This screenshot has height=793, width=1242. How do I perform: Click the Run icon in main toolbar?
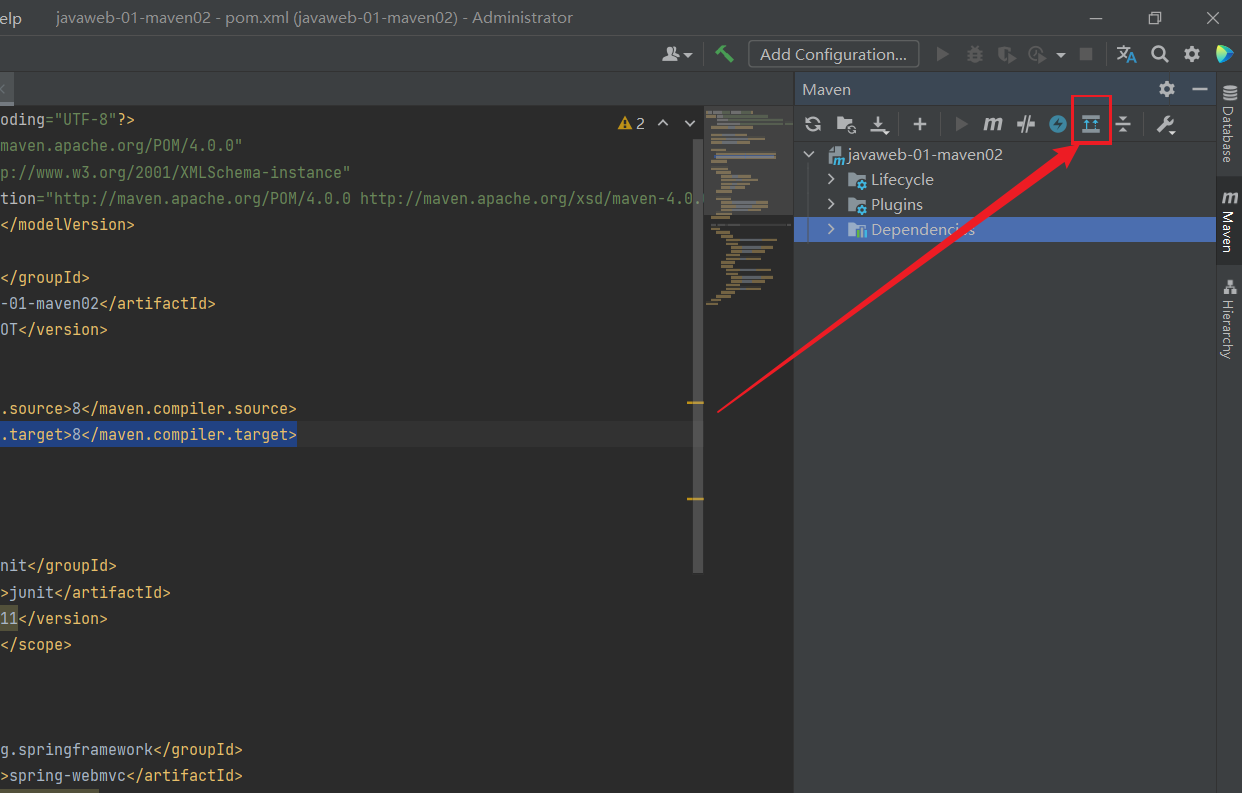(942, 54)
